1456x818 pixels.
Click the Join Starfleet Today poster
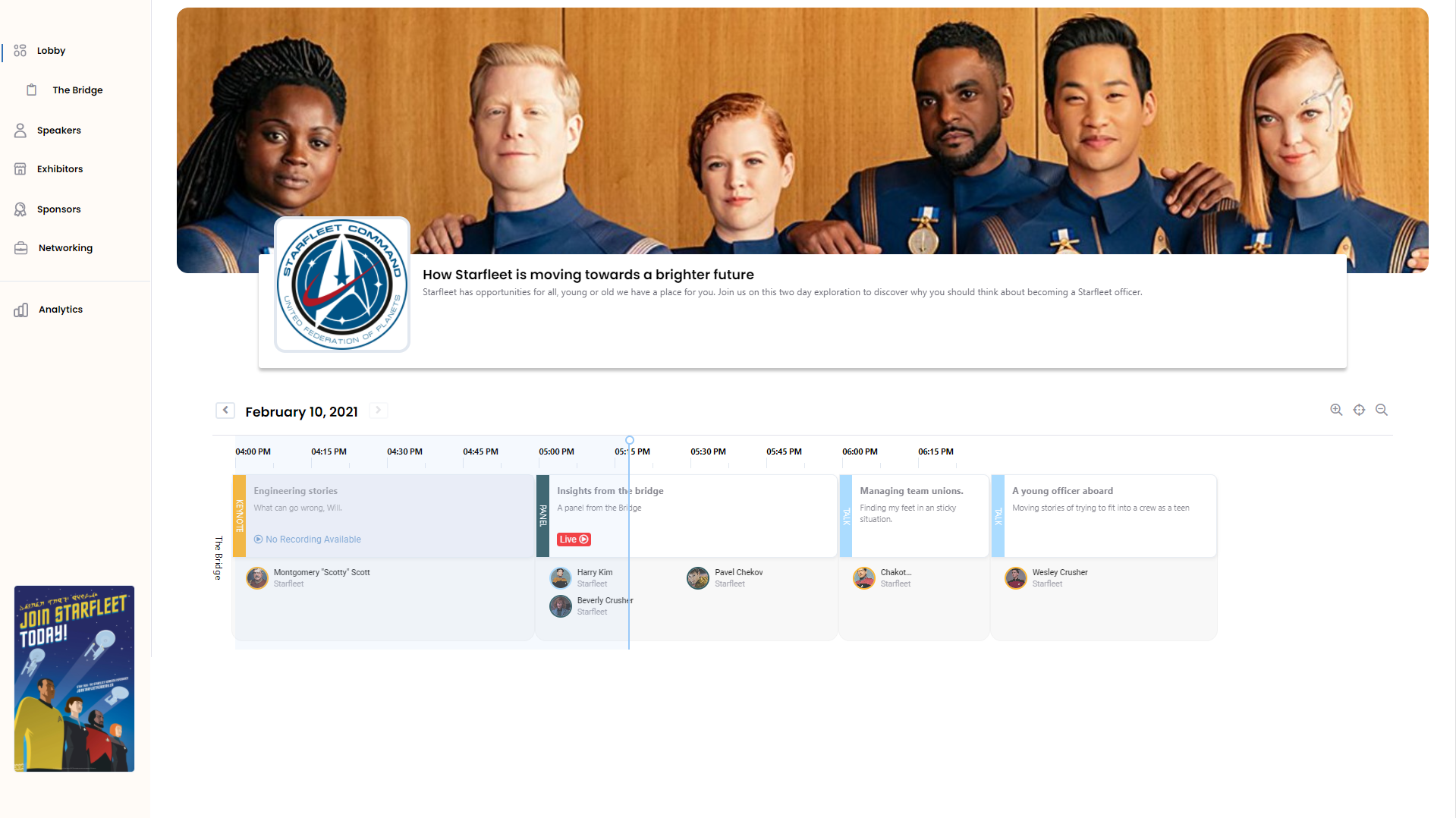74,678
